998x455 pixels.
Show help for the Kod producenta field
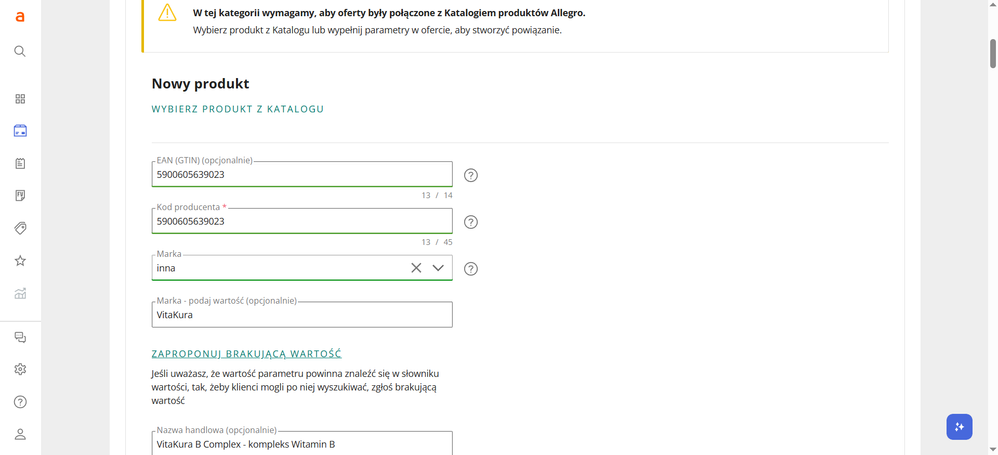click(x=471, y=222)
